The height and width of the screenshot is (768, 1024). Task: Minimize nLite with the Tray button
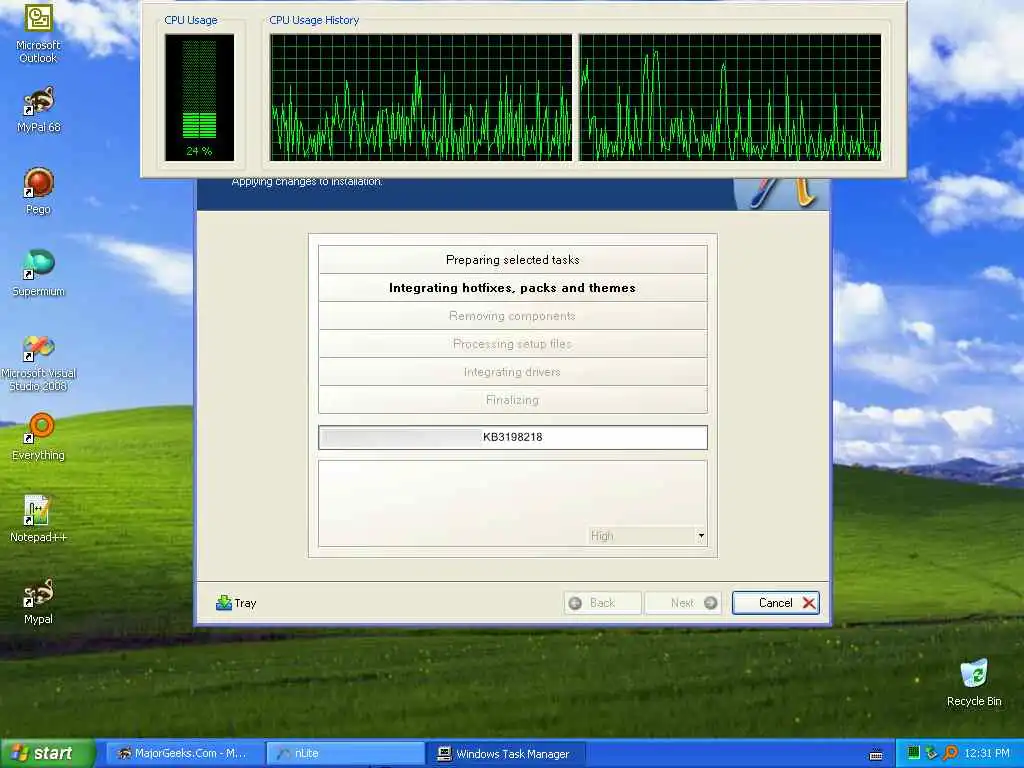coord(236,603)
